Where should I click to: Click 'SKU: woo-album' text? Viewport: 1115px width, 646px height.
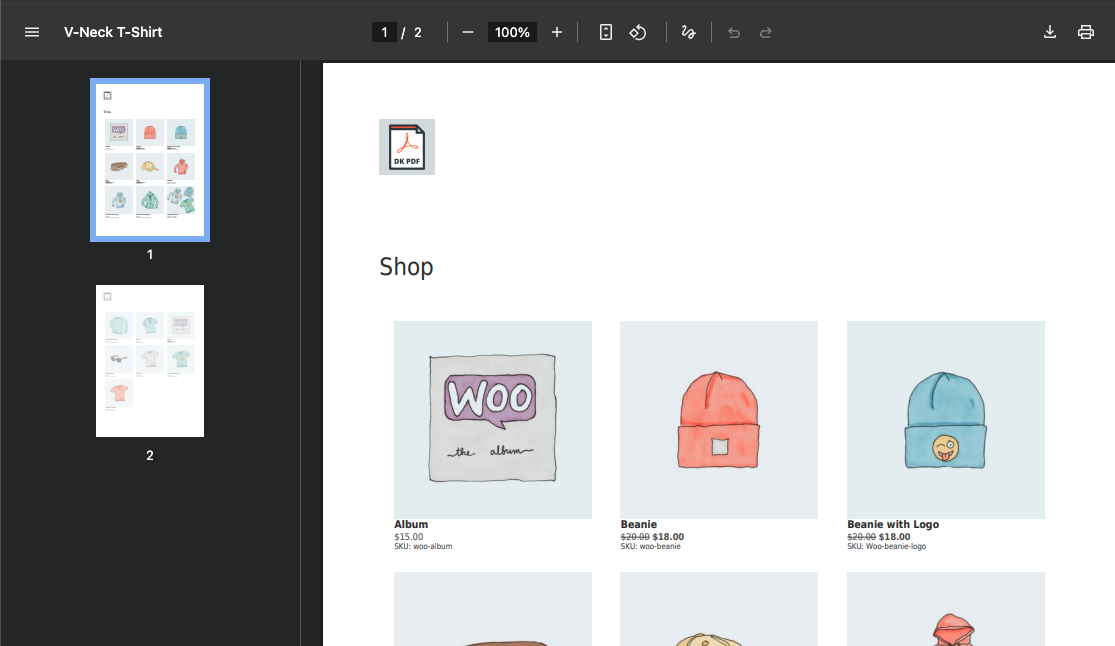tap(423, 546)
